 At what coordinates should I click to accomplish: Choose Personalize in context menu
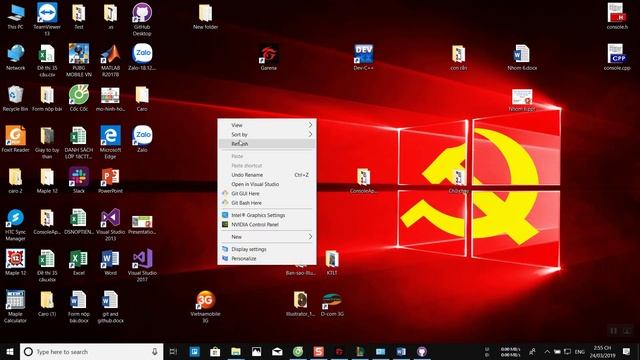click(267, 258)
